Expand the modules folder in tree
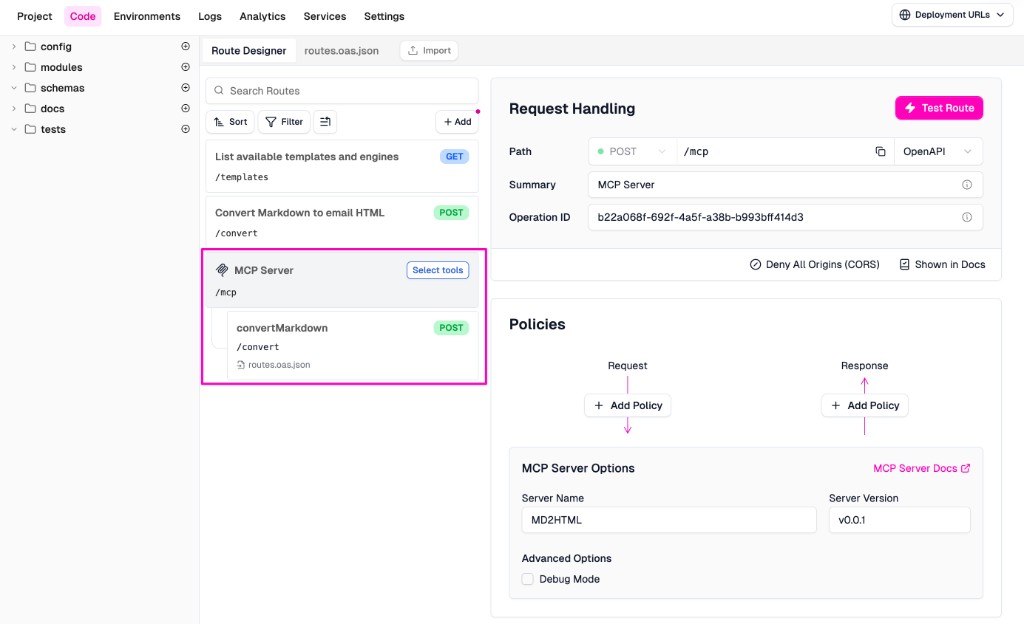Image resolution: width=1024 pixels, height=624 pixels. pyautogui.click(x=14, y=68)
